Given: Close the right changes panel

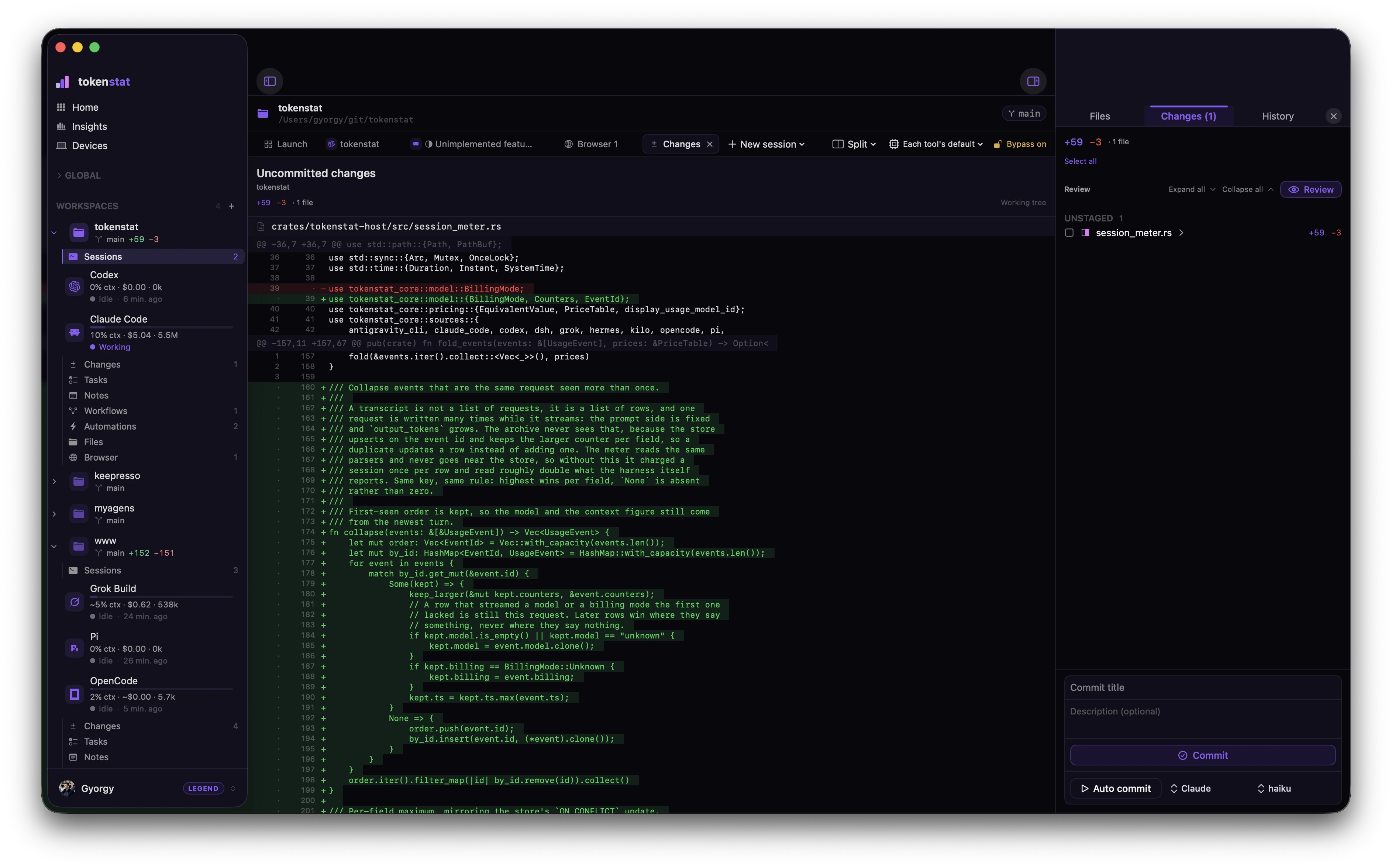Looking at the screenshot, I should (x=1333, y=116).
